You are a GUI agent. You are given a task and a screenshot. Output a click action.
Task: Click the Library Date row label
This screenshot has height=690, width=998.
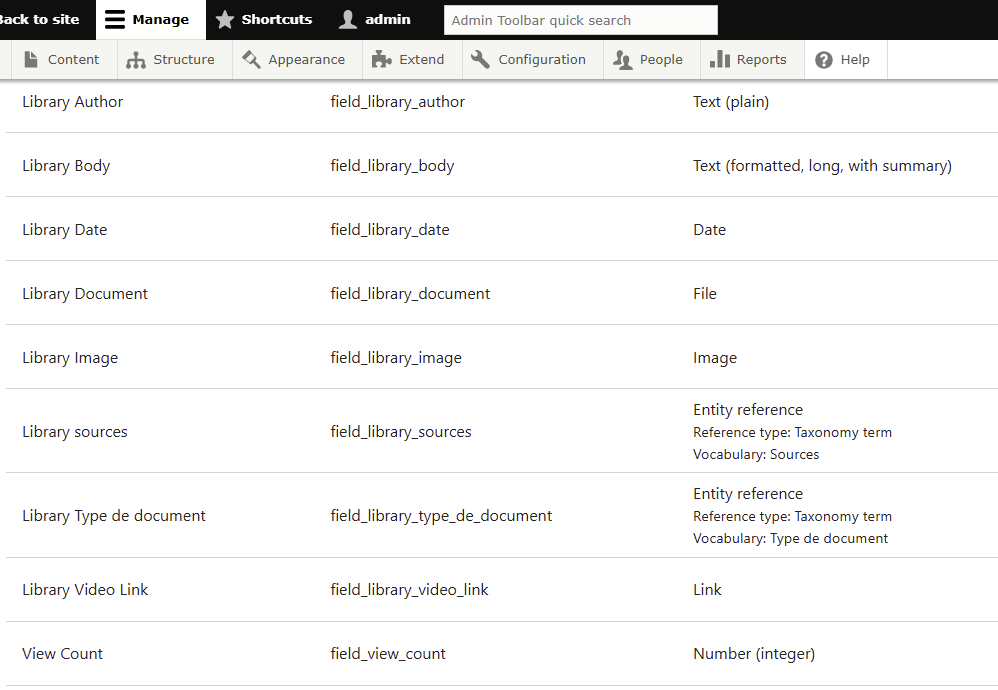point(64,230)
